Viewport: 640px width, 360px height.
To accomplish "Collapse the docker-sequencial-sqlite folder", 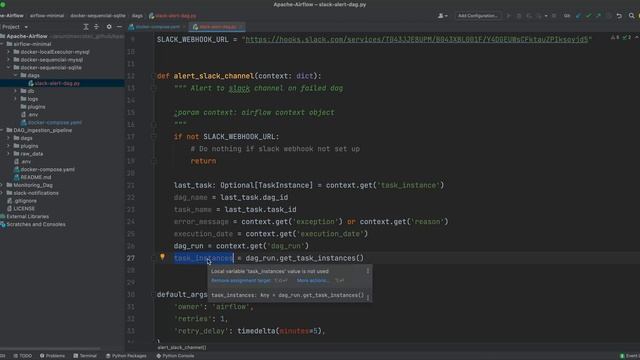I will pyautogui.click(x=9, y=67).
